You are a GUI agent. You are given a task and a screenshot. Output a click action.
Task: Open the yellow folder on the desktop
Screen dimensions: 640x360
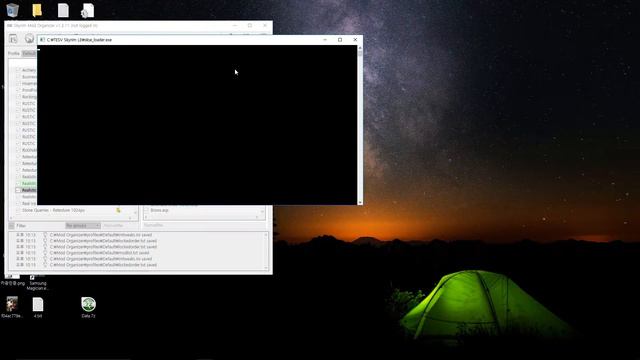37,10
